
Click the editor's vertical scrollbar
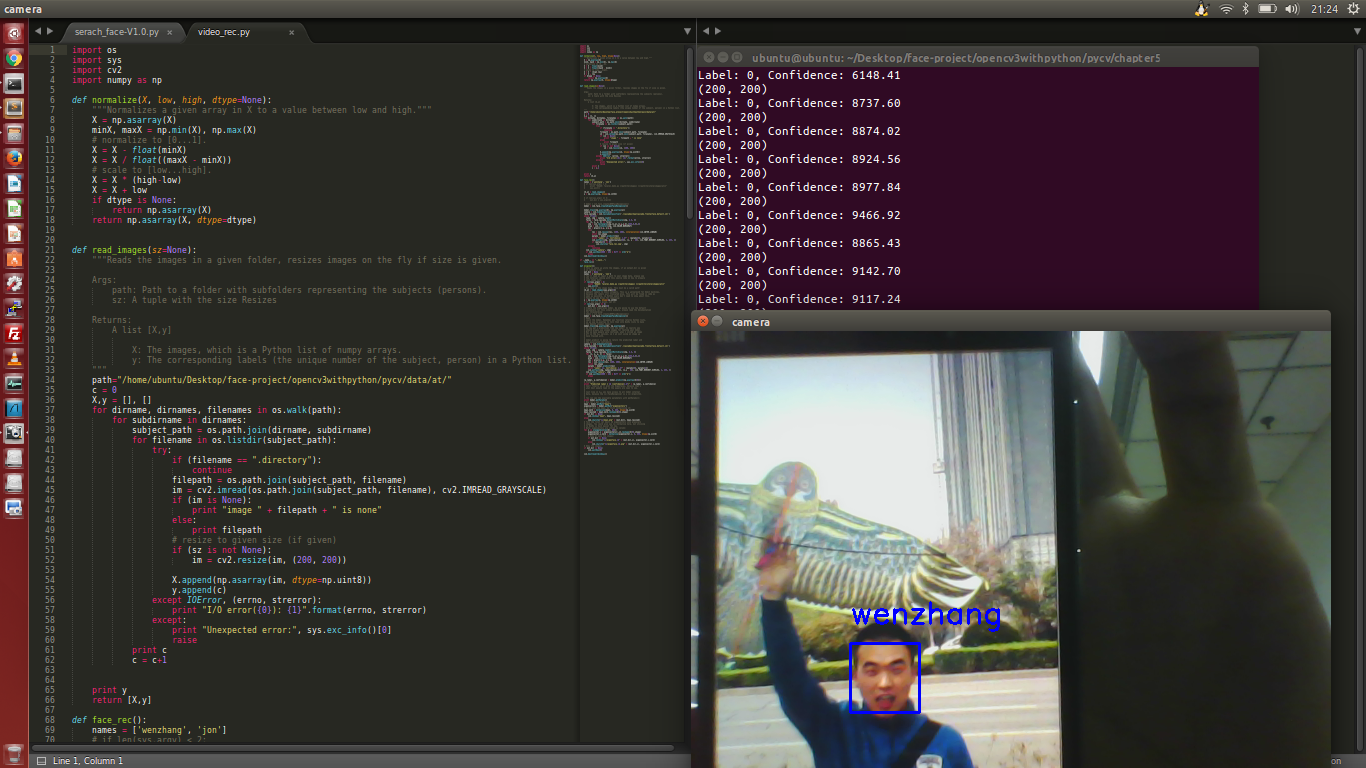coord(689,131)
